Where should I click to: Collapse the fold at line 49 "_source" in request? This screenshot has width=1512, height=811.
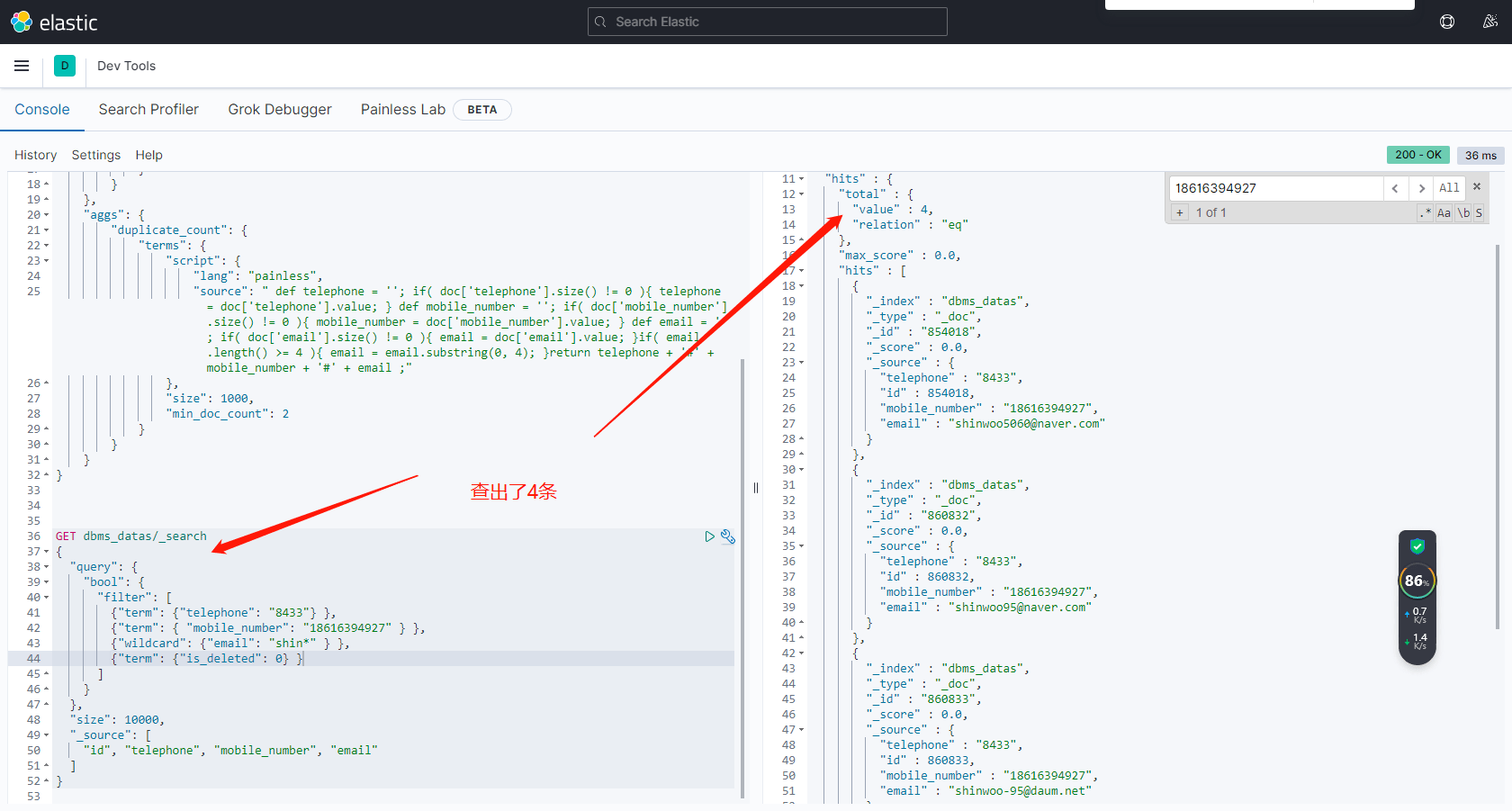point(47,735)
